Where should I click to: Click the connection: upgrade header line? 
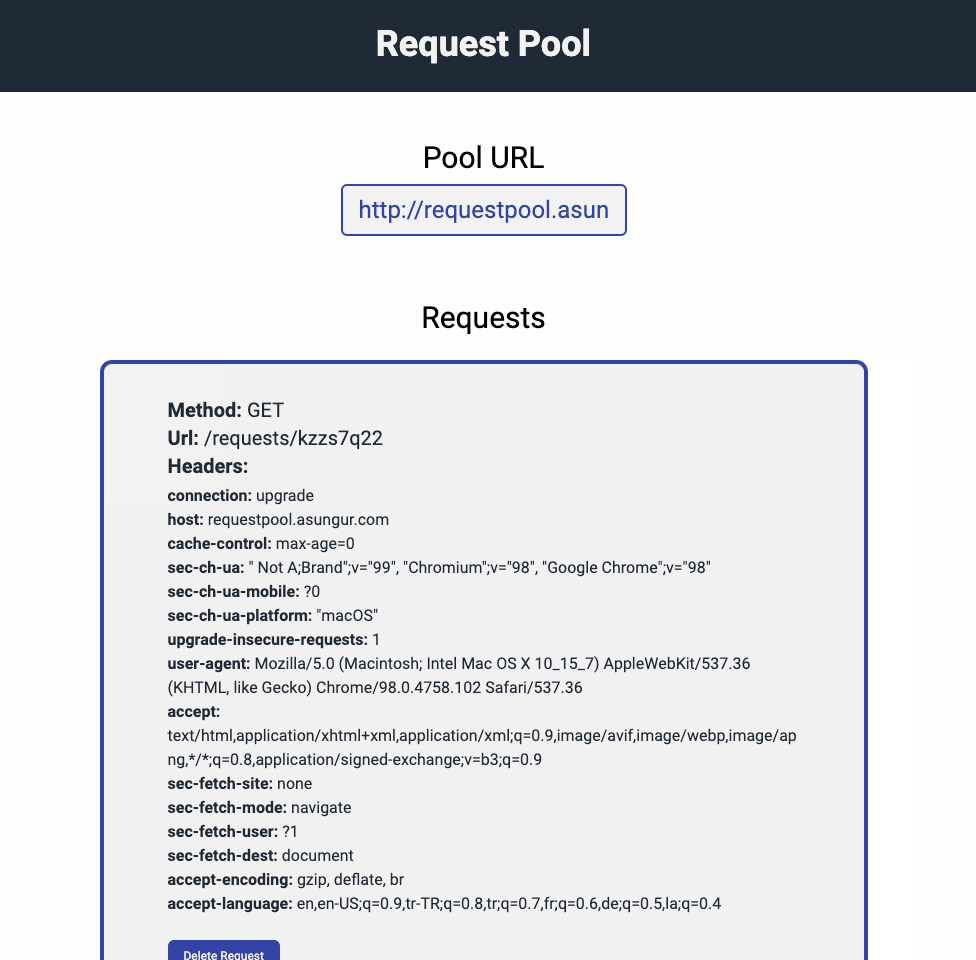(241, 496)
